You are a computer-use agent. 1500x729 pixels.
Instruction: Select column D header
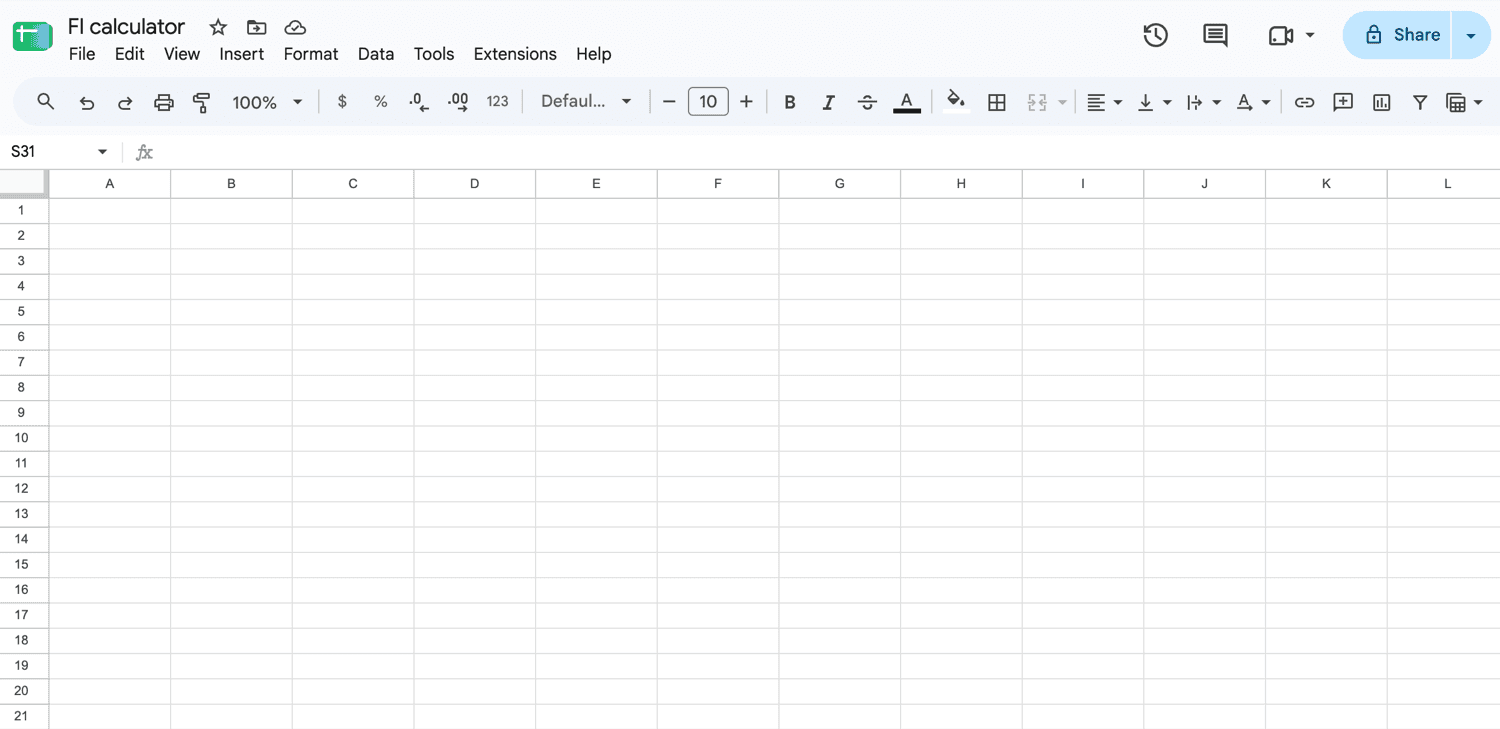(x=474, y=184)
